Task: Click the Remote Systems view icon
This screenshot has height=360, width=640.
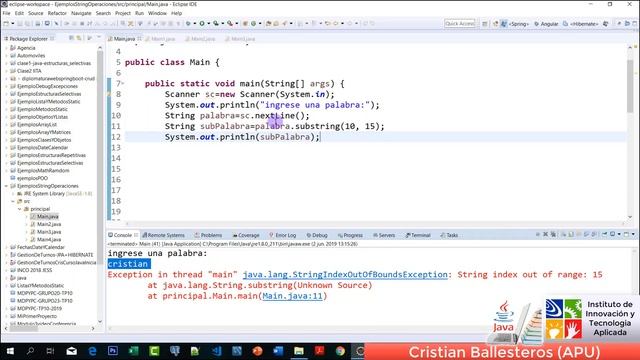Action: pyautogui.click(x=145, y=235)
